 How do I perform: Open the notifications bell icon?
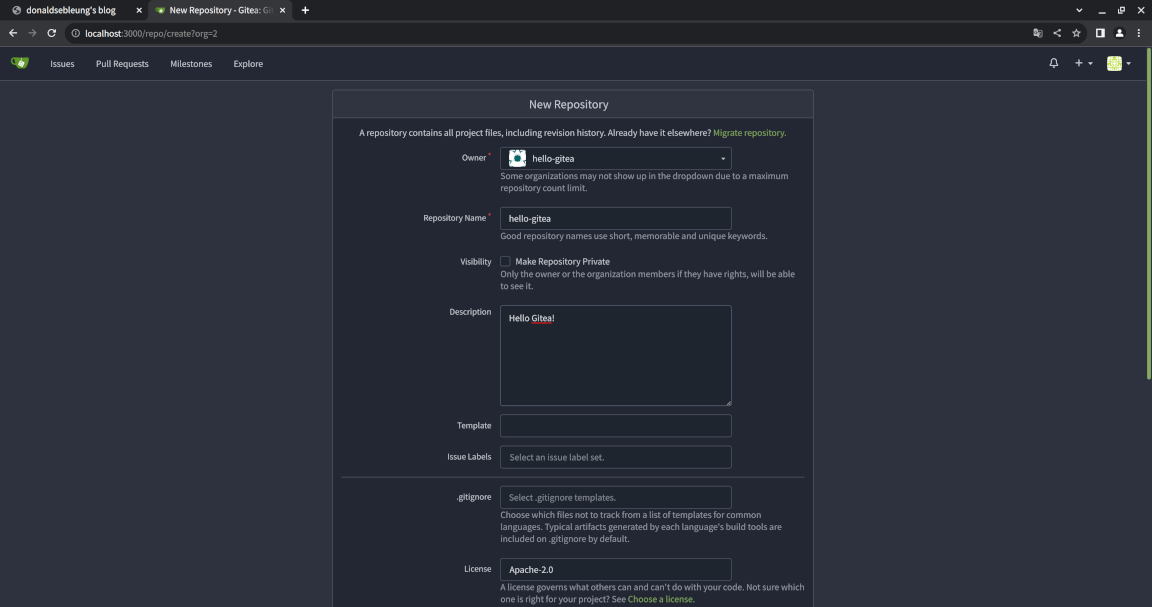[x=1053, y=63]
